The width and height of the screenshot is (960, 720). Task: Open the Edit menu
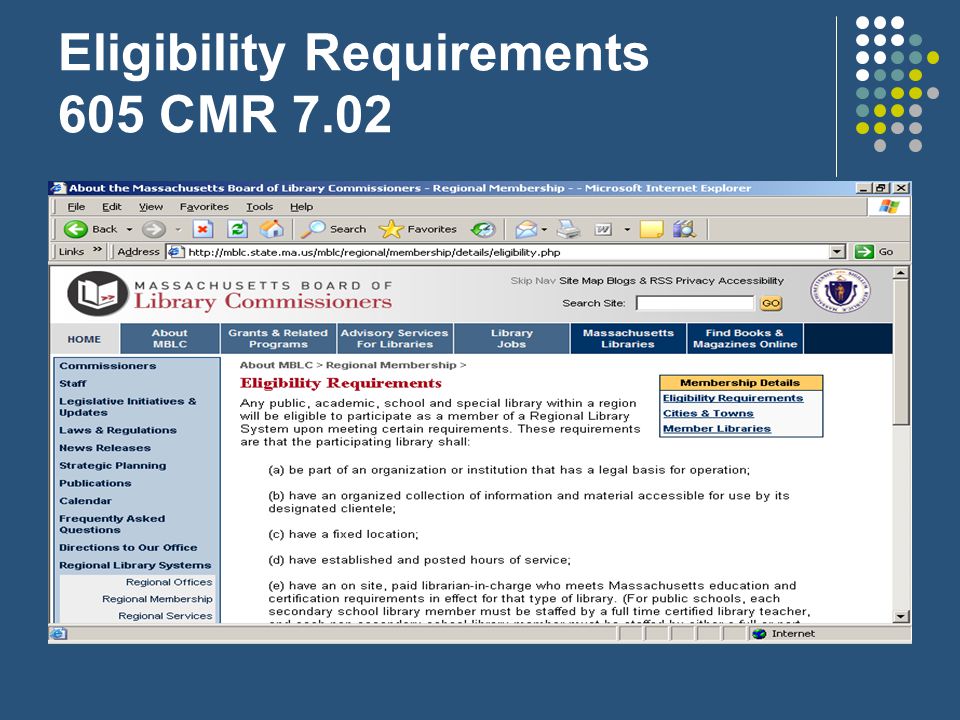point(111,207)
